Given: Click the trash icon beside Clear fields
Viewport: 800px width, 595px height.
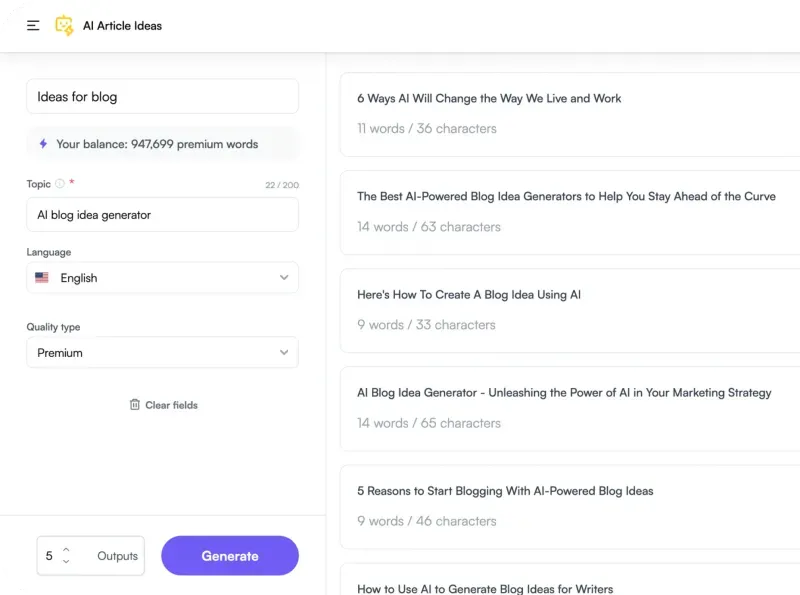Looking at the screenshot, I should [x=135, y=405].
